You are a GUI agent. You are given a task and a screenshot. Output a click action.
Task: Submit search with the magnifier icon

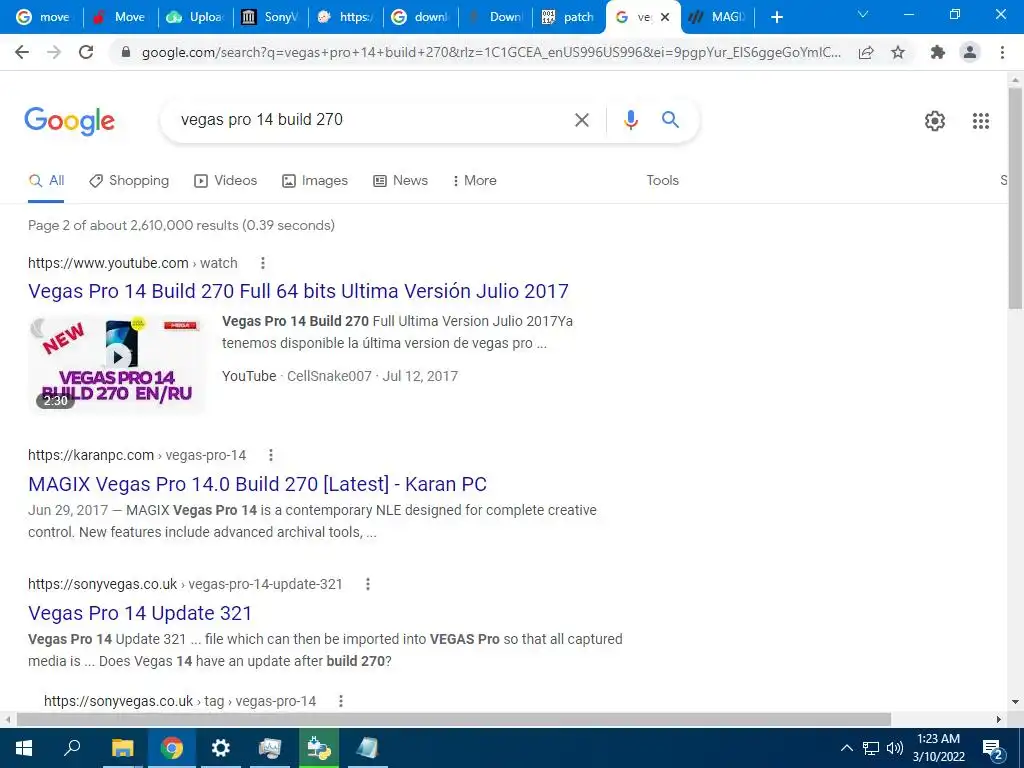tap(670, 120)
